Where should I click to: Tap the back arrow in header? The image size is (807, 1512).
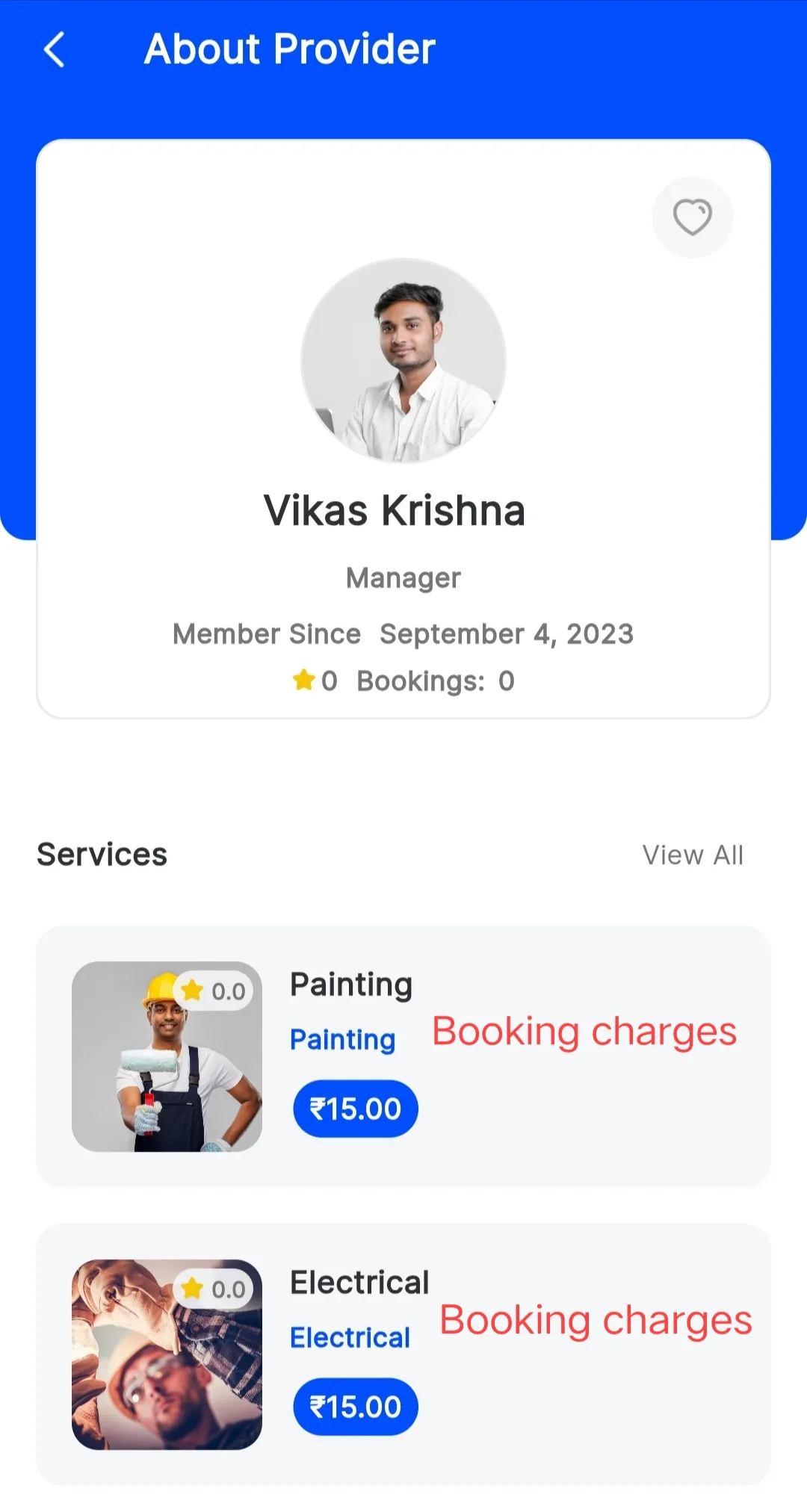tap(54, 49)
